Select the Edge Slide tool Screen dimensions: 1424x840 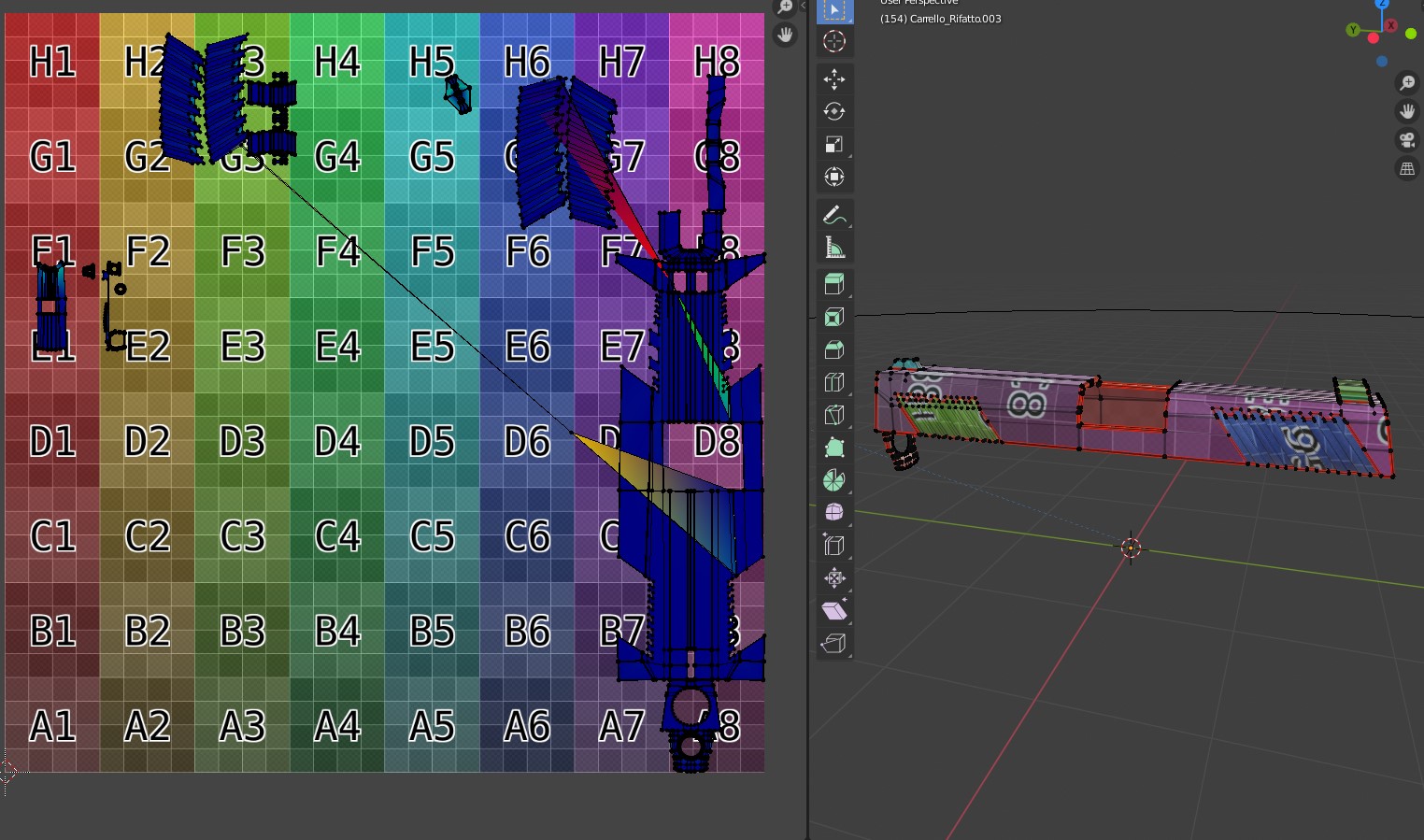pyautogui.click(x=834, y=546)
